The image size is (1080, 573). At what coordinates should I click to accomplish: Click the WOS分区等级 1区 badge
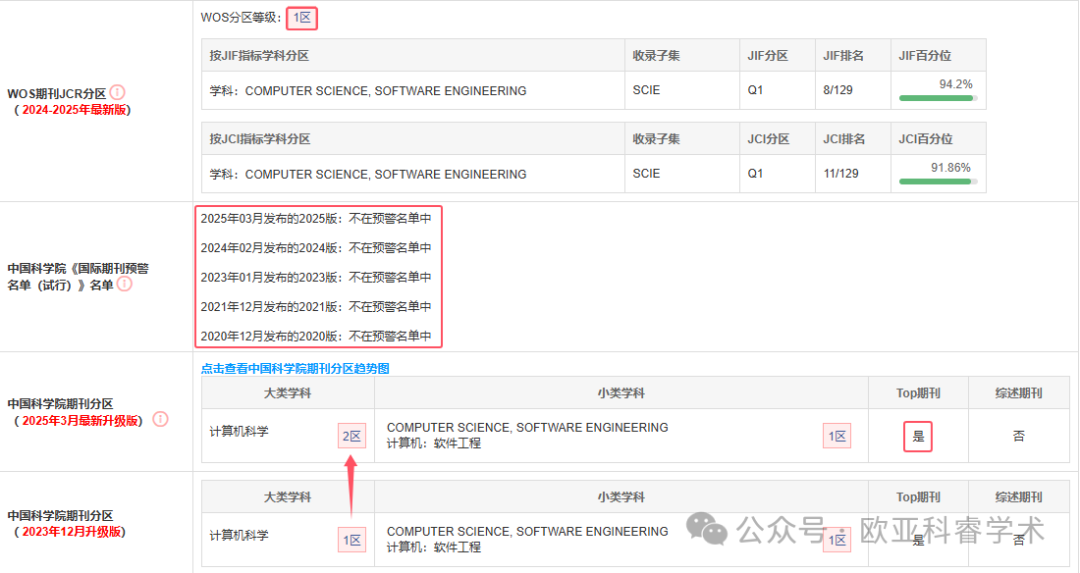[x=302, y=18]
